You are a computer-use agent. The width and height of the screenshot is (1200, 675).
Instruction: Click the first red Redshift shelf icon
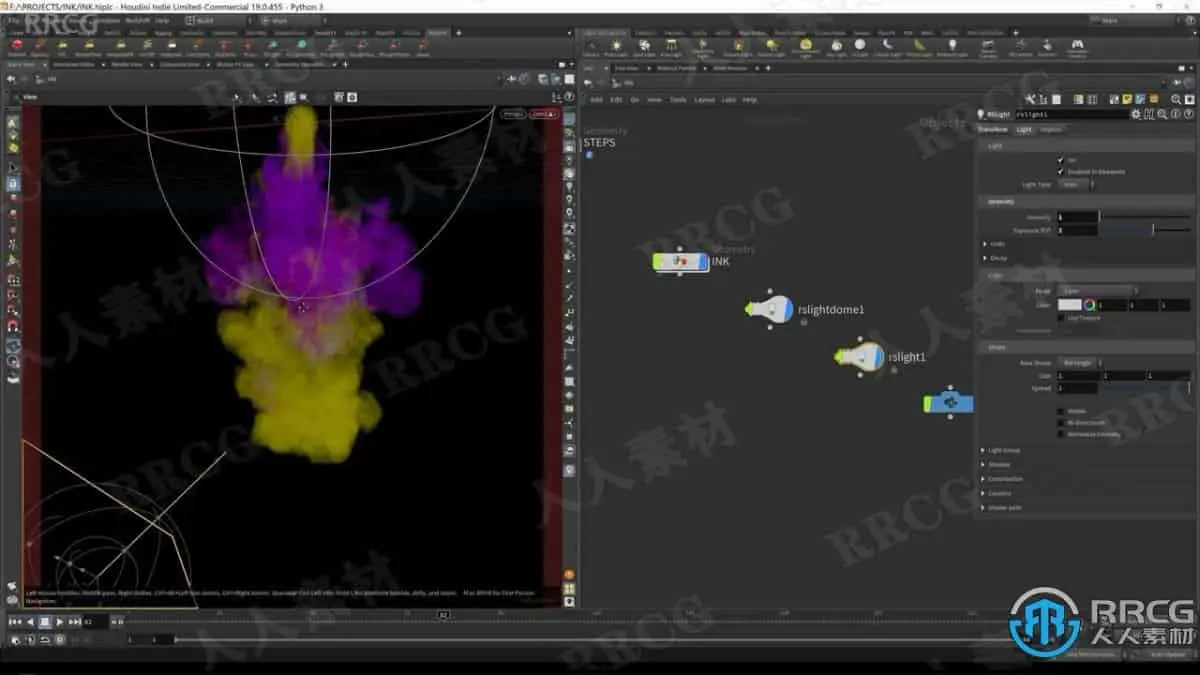(16, 46)
